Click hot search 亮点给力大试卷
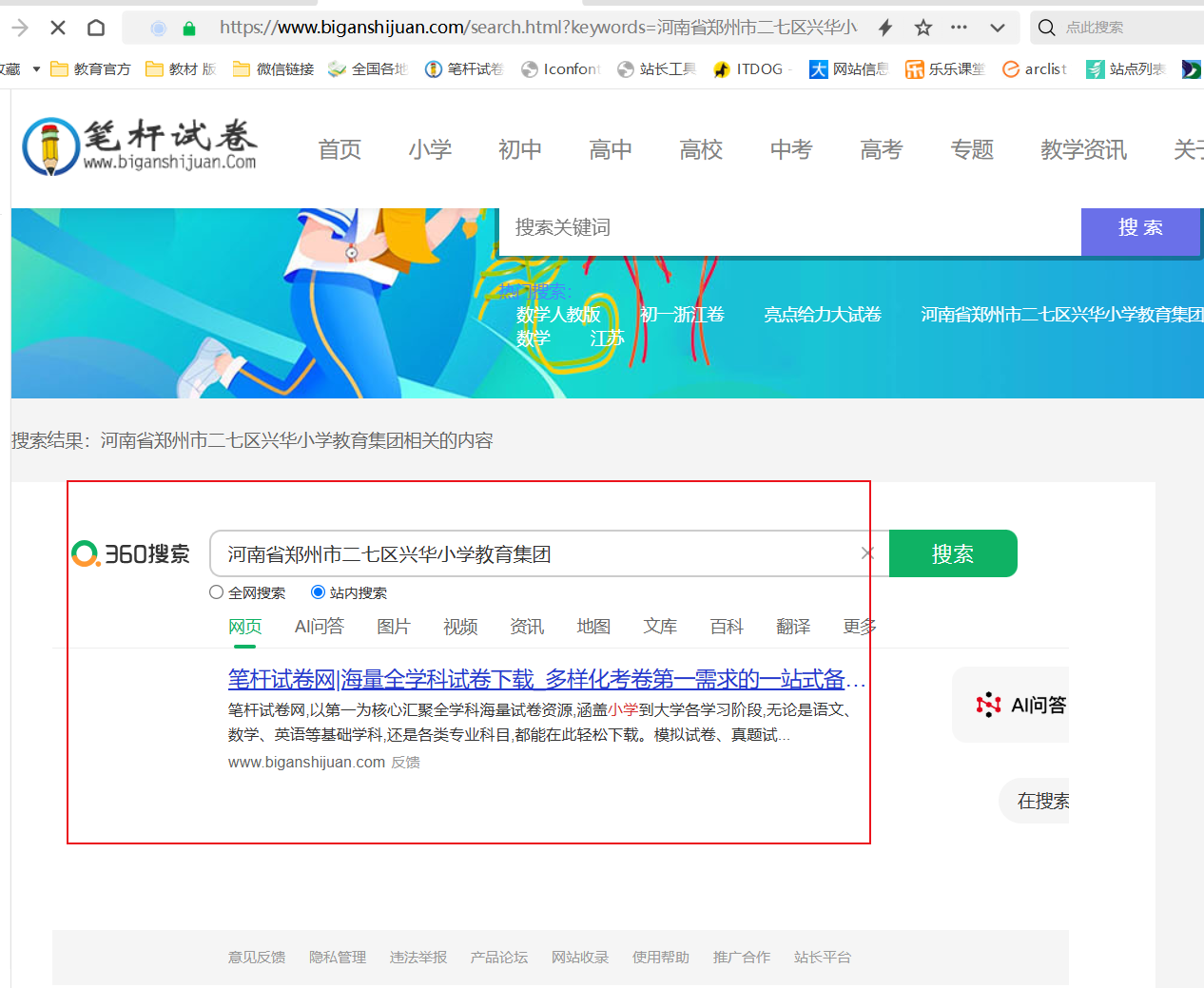 coord(823,315)
